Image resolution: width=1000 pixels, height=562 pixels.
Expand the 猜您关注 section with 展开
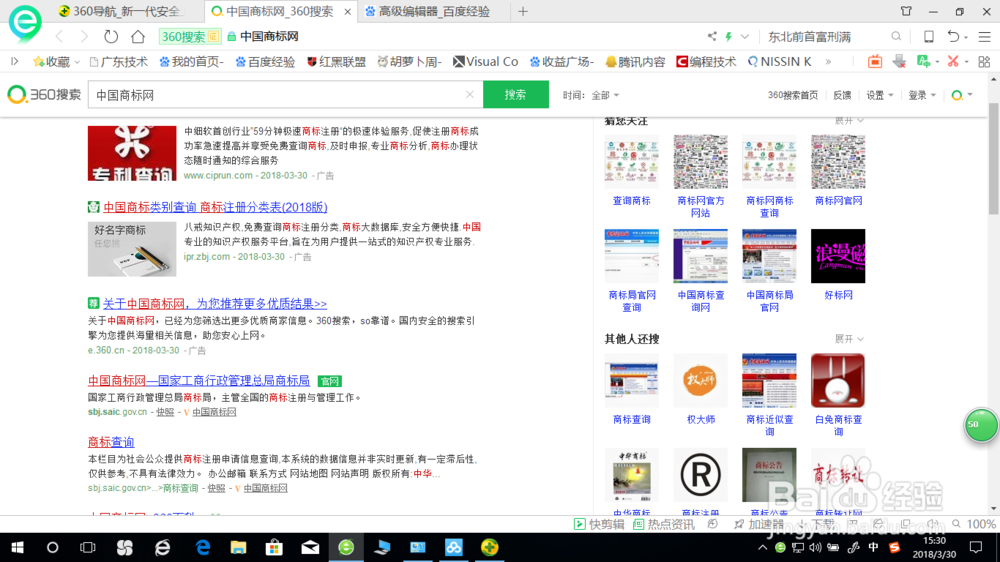[x=849, y=120]
